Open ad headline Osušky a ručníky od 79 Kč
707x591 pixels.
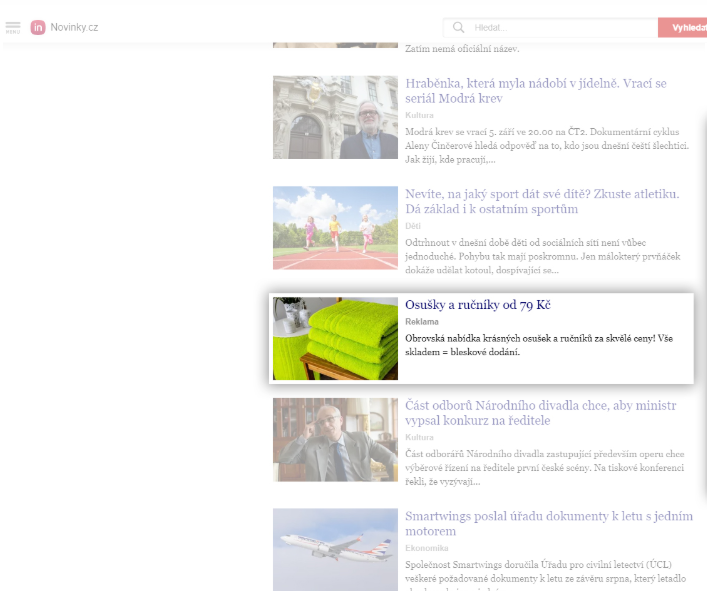point(477,305)
